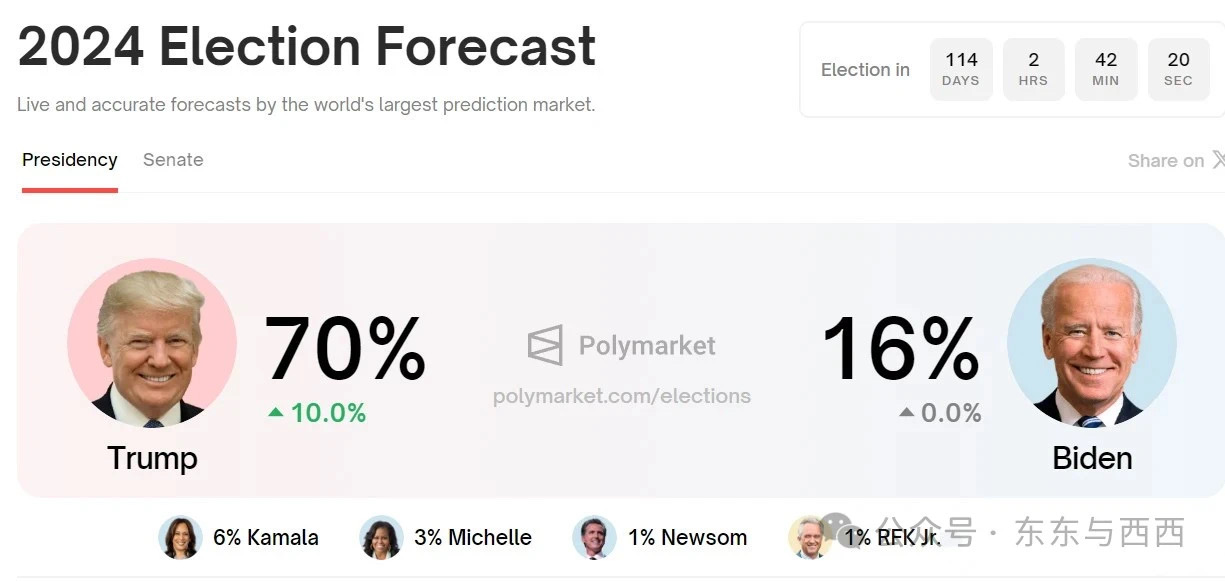The height and width of the screenshot is (581, 1225).
Task: Click the 2024 Election Forecast heading
Action: point(307,46)
